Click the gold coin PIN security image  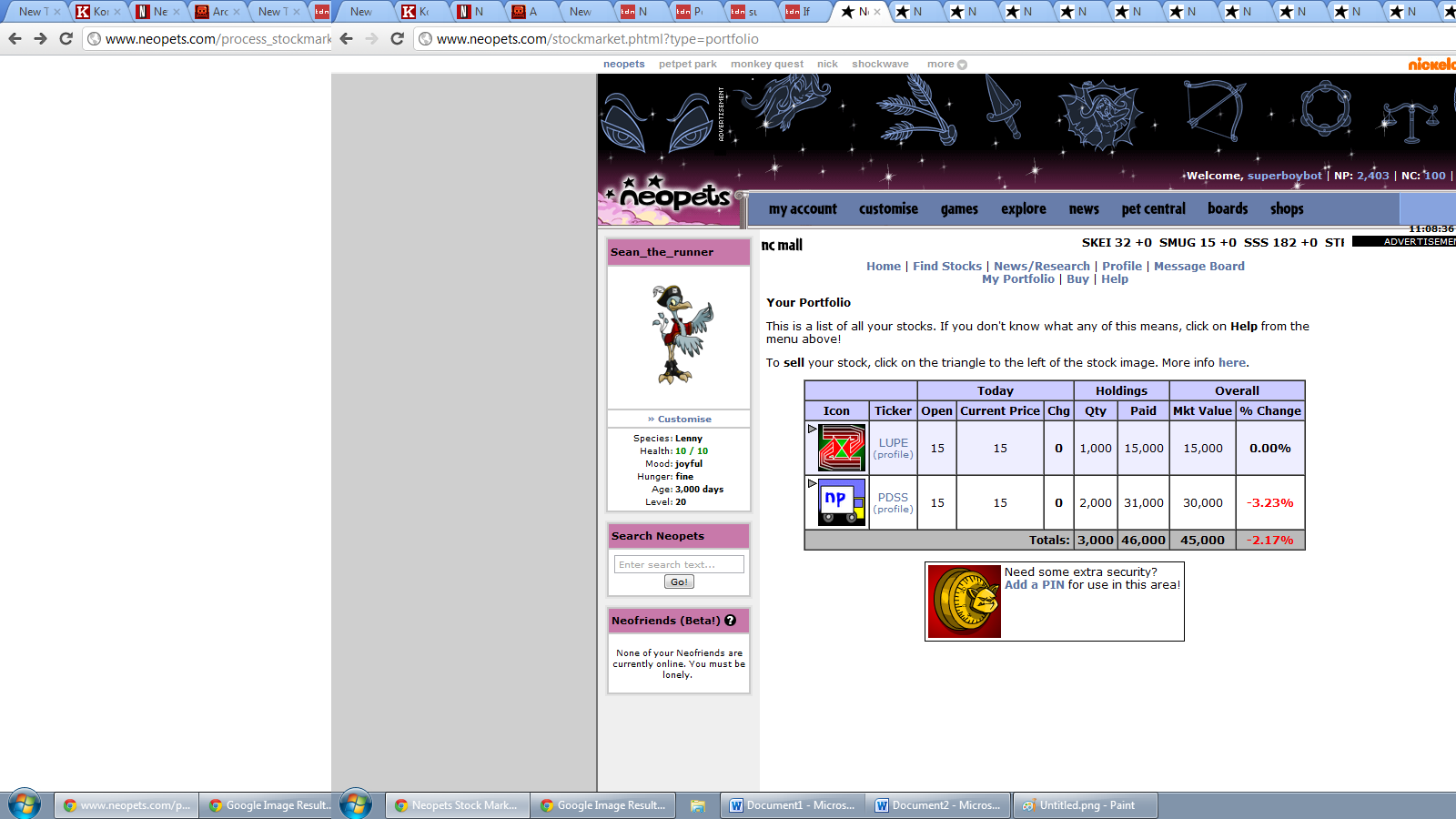pyautogui.click(x=965, y=602)
